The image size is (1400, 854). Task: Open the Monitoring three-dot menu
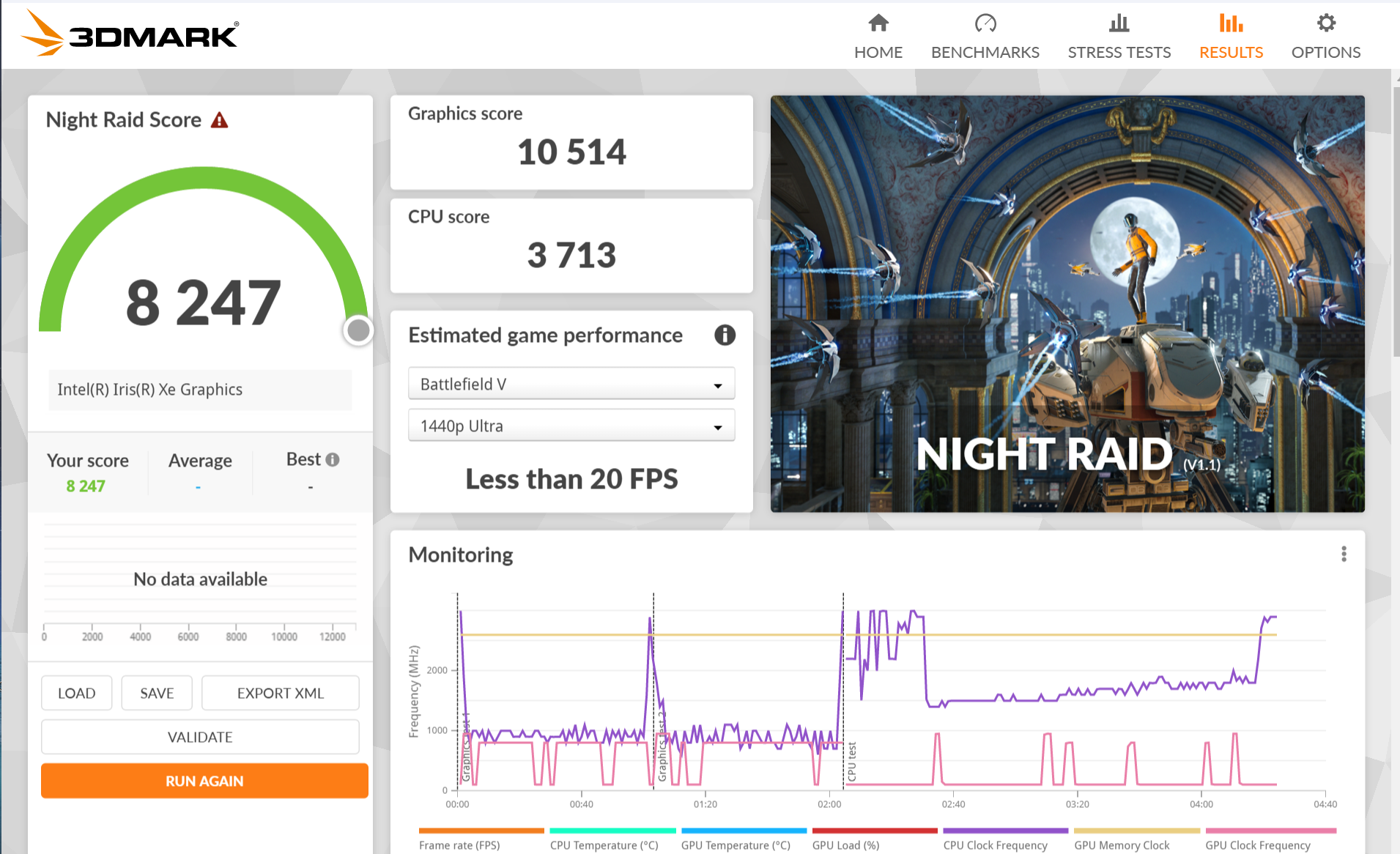point(1344,554)
